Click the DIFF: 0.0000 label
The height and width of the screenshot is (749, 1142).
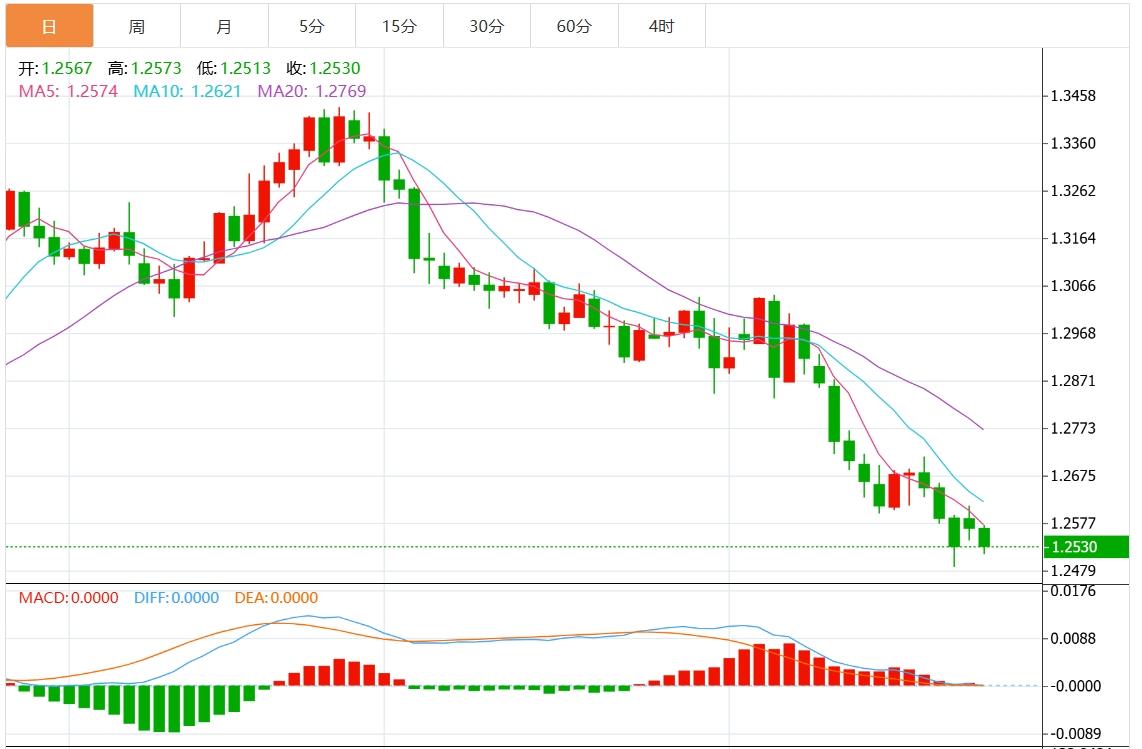tap(176, 598)
